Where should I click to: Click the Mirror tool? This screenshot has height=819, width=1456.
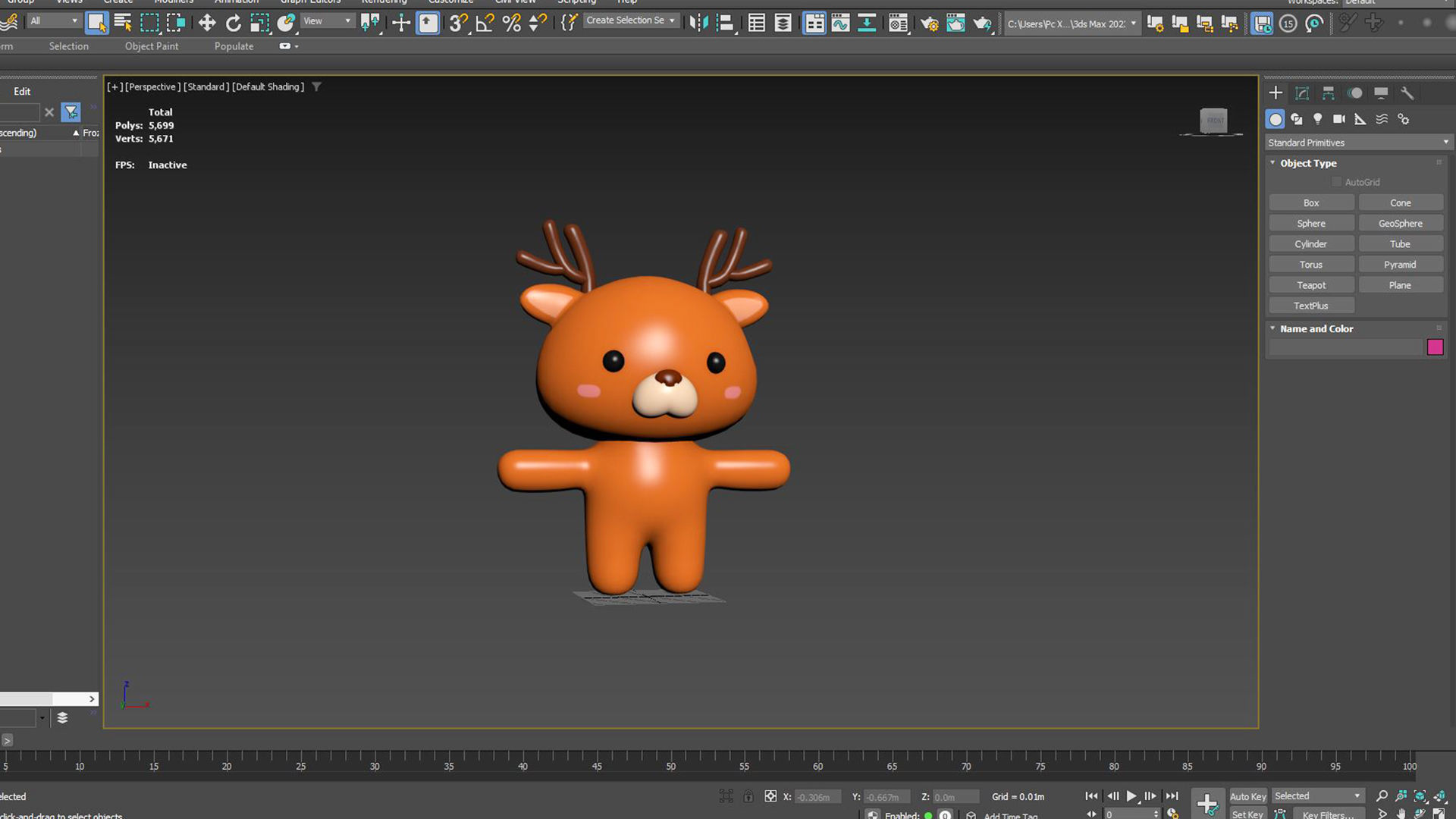tap(698, 23)
